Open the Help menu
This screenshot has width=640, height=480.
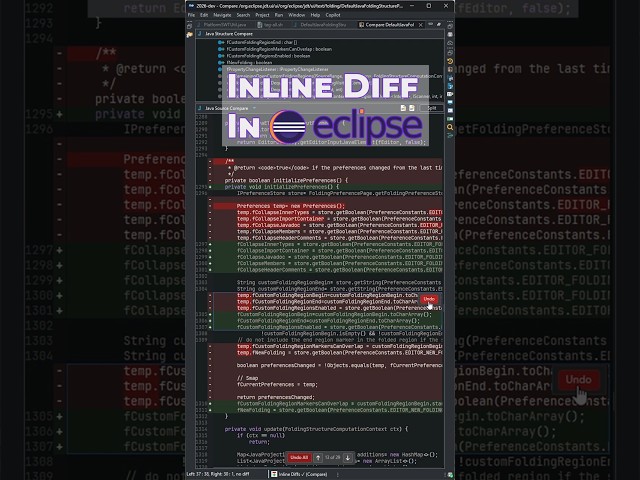click(x=315, y=15)
